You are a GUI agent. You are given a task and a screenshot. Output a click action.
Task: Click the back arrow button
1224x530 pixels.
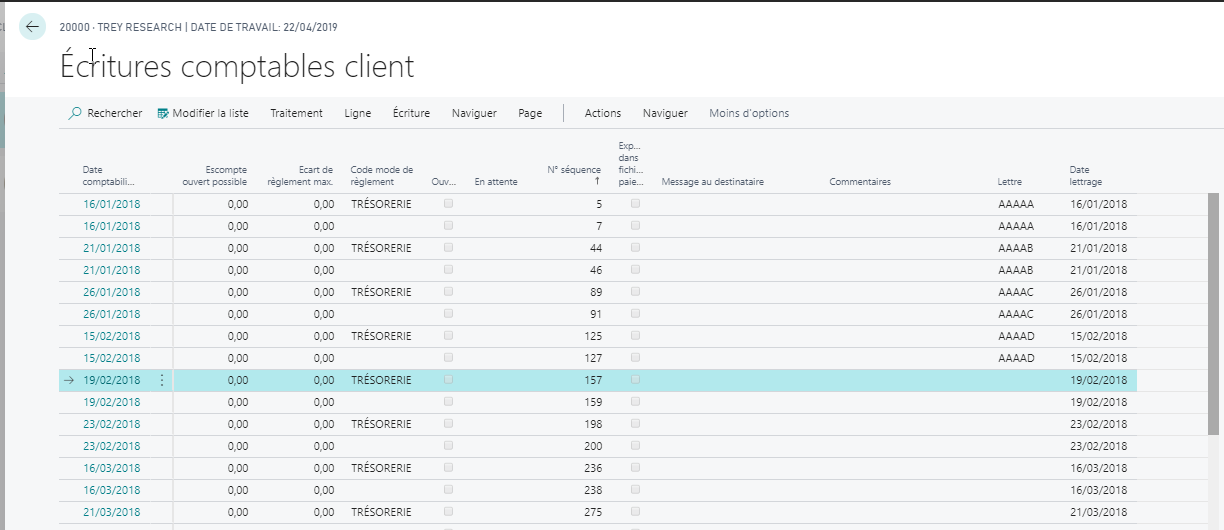pyautogui.click(x=33, y=27)
